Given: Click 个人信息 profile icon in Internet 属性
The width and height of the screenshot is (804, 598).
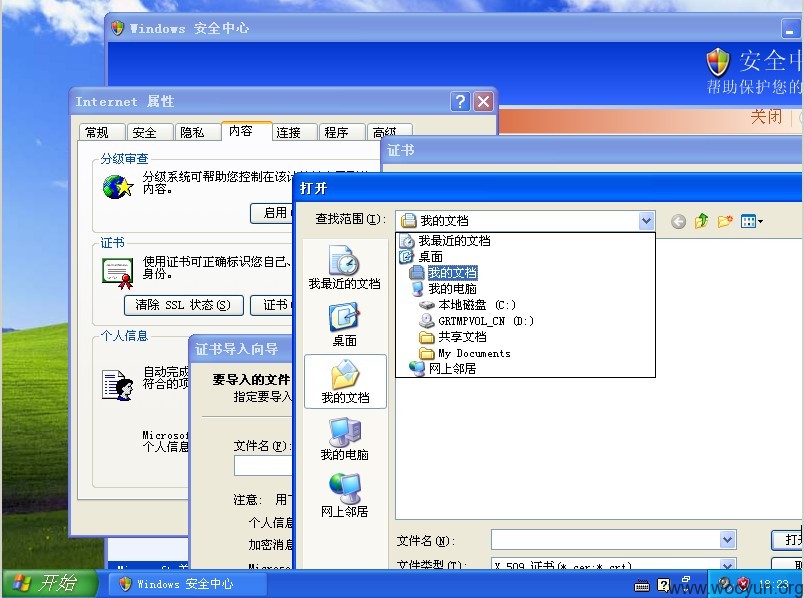Looking at the screenshot, I should click(x=118, y=385).
